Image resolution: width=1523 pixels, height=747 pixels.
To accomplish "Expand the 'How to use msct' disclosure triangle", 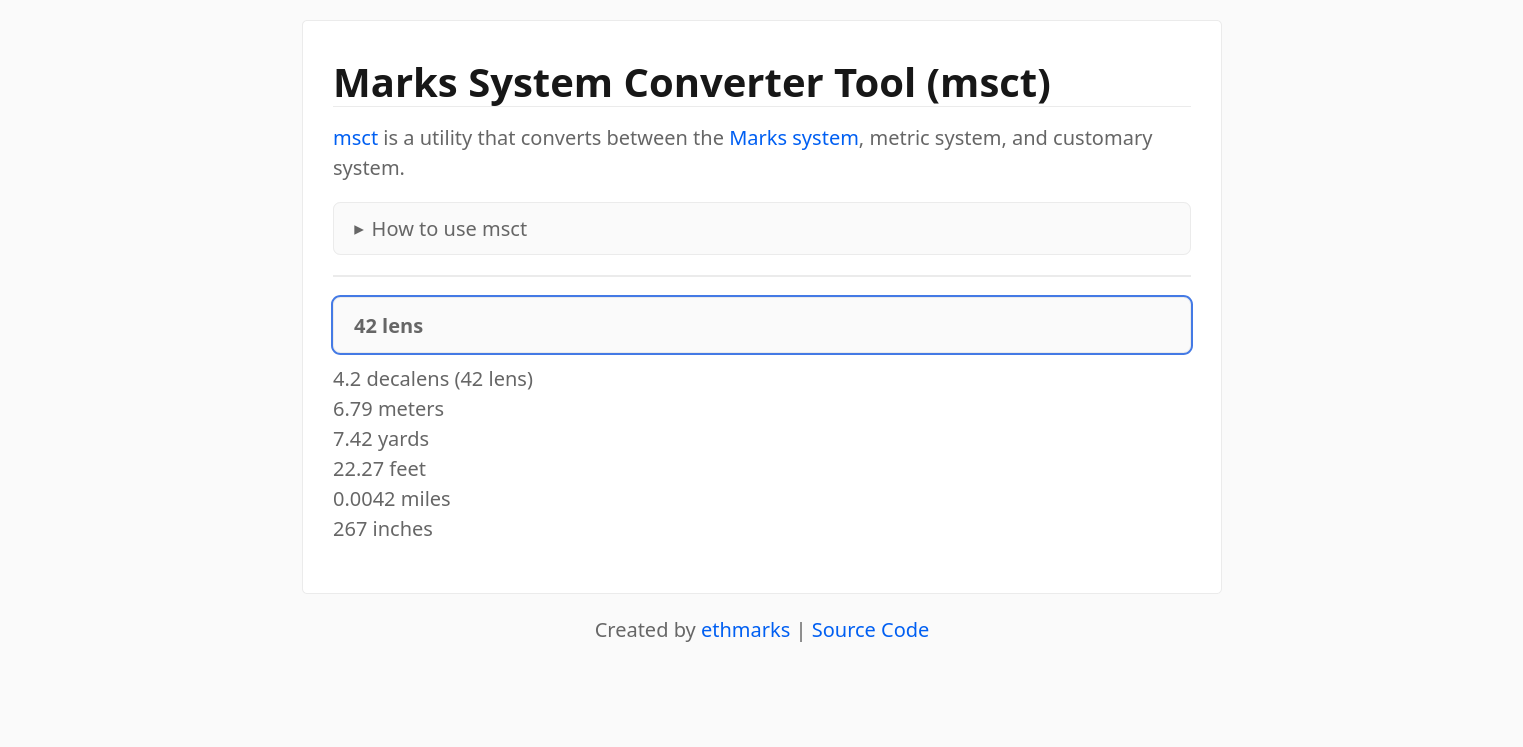I will coord(359,229).
